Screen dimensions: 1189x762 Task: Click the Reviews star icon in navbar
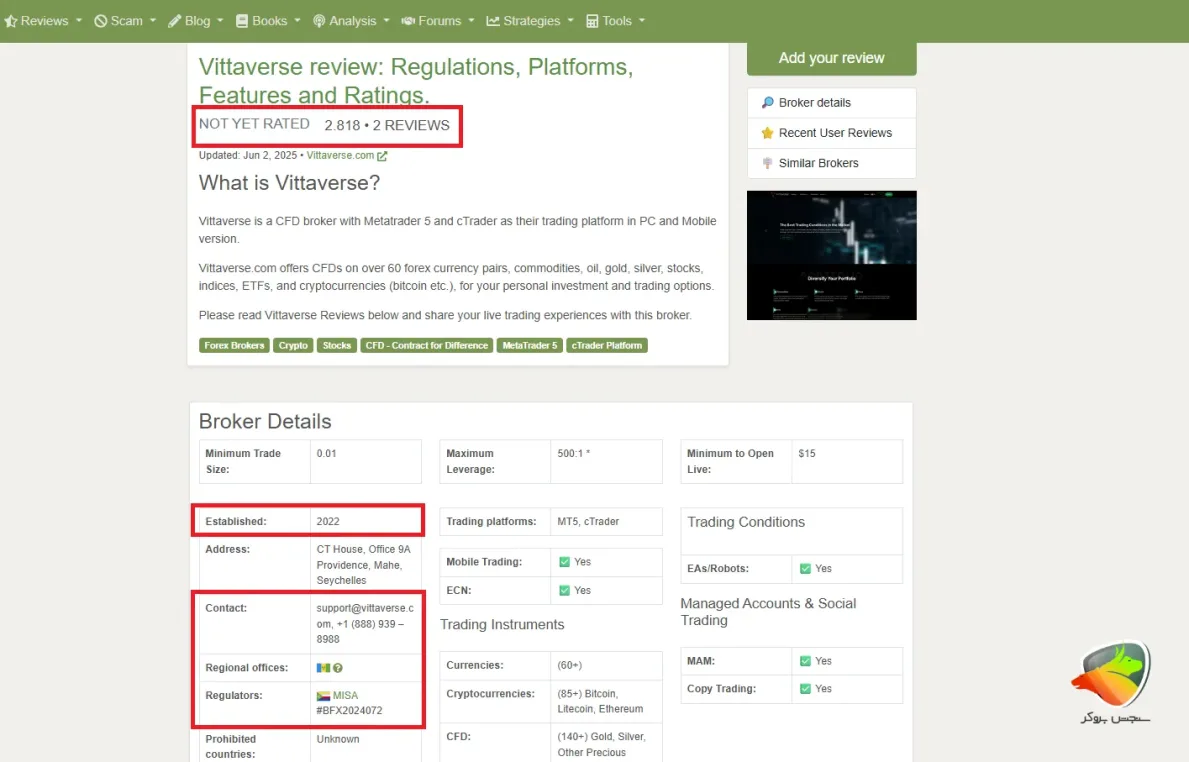pyautogui.click(x=11, y=21)
